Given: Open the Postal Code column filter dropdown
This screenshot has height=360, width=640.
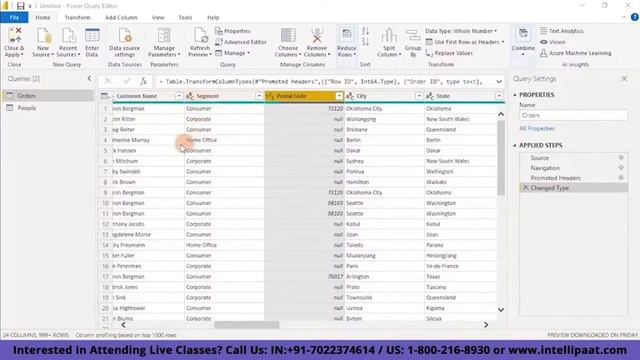Looking at the screenshot, I should pos(339,96).
